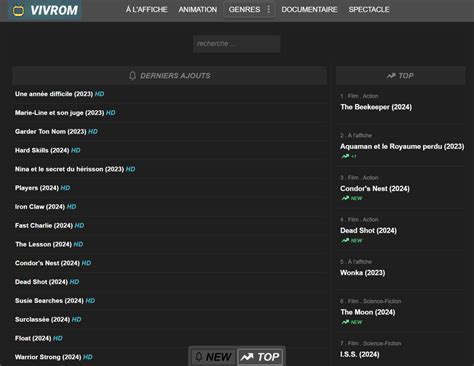Open Susie Searches (2024)
The image size is (474, 366).
tap(49, 301)
